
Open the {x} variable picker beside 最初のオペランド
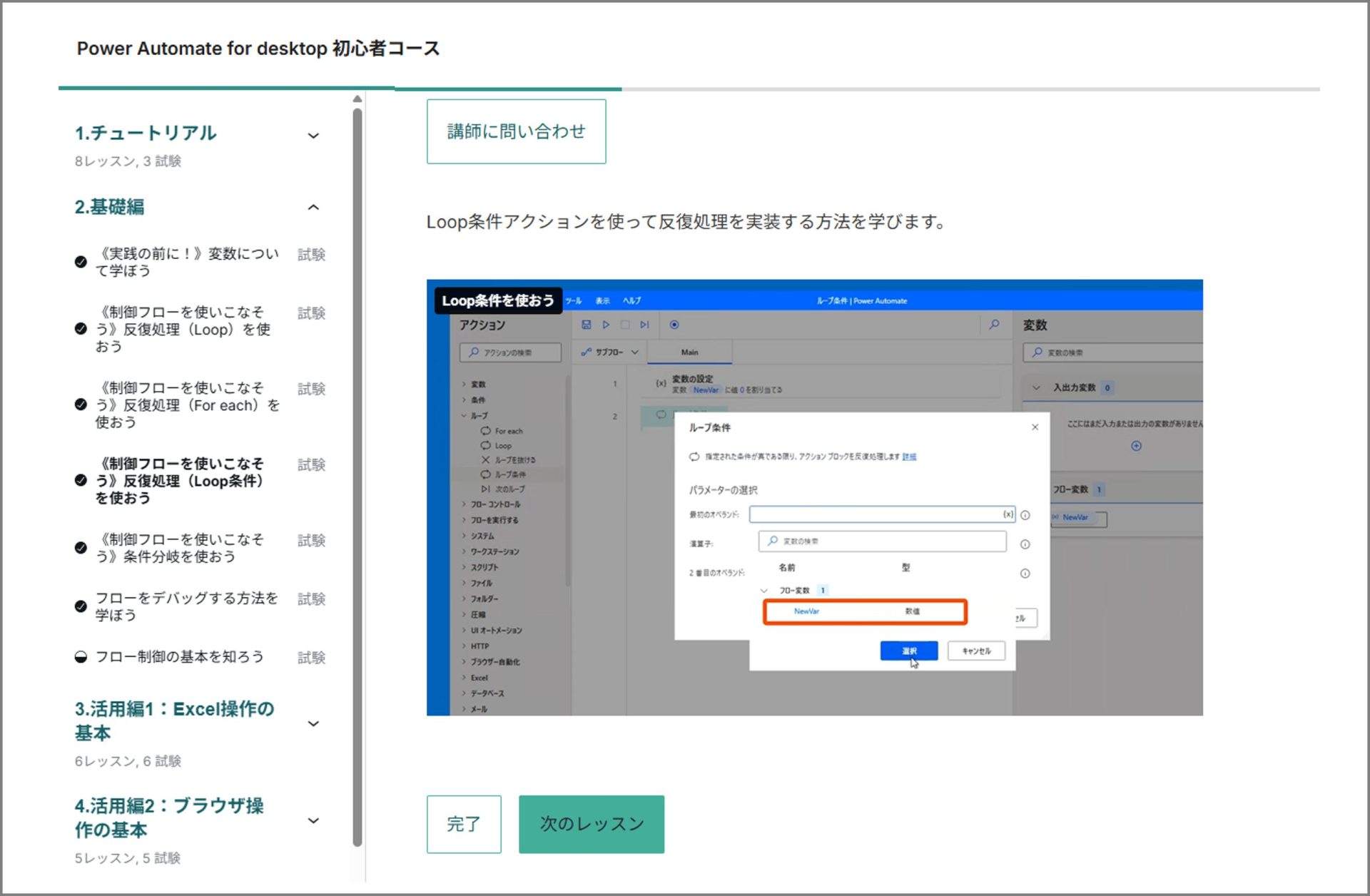(1007, 514)
